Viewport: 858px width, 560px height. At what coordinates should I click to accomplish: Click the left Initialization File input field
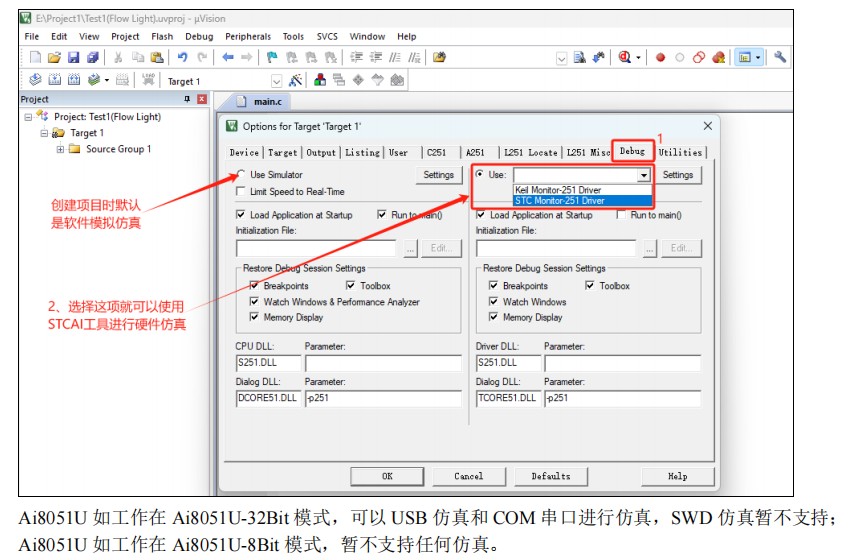click(x=319, y=248)
